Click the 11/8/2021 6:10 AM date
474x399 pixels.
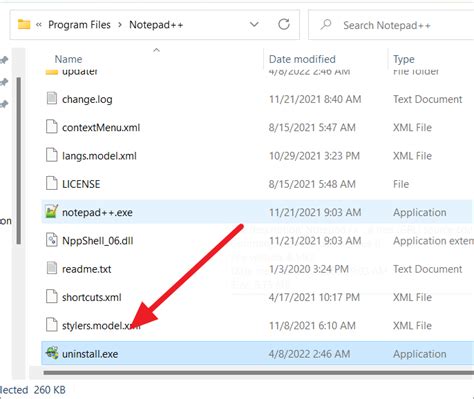[312, 326]
